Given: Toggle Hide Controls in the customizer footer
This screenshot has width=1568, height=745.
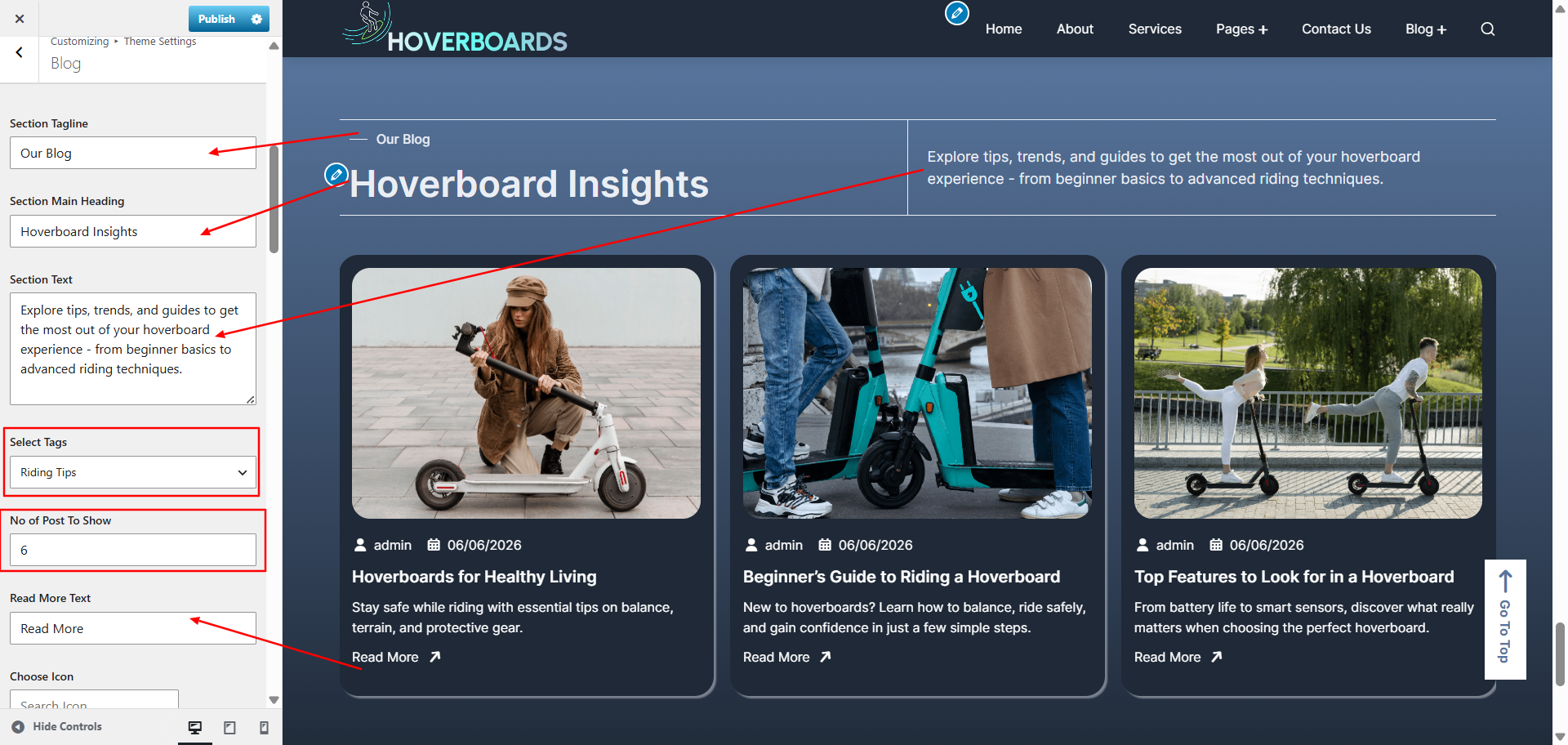Looking at the screenshot, I should click(57, 726).
